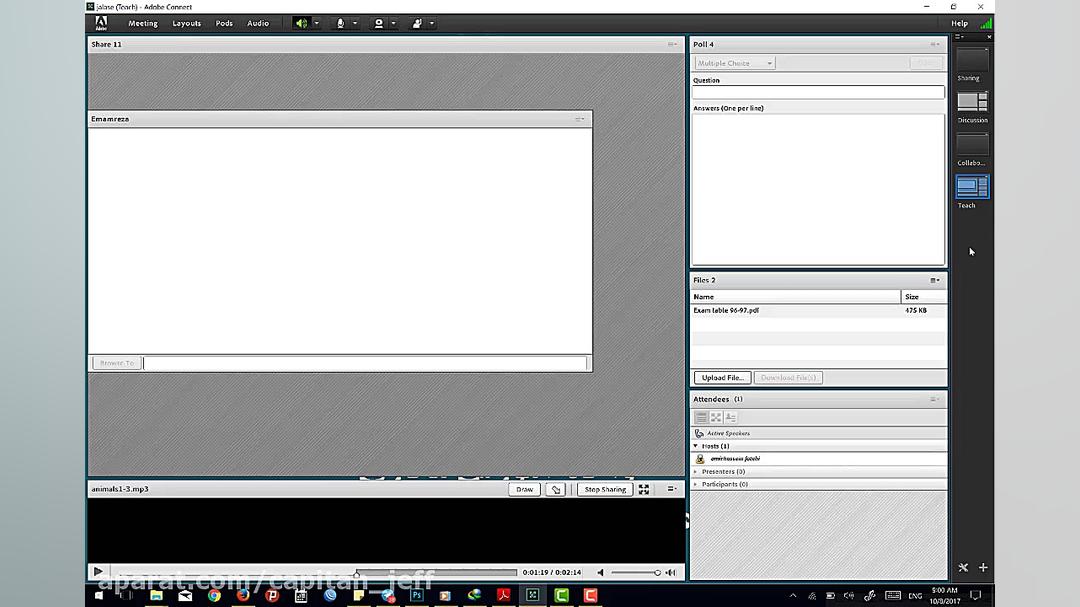Click the fullscreen icon on animals1-3.mp3 pod
This screenshot has width=1080, height=607.
(643, 489)
